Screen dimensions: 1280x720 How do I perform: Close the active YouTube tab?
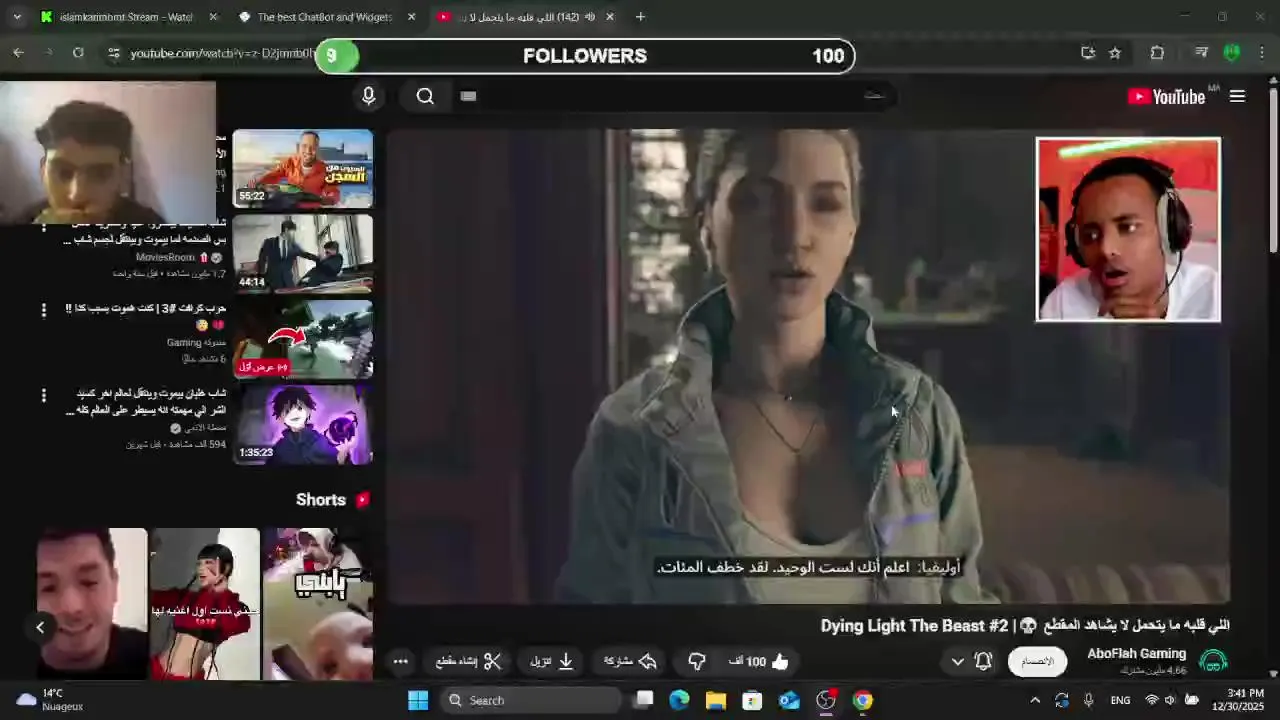[x=610, y=17]
